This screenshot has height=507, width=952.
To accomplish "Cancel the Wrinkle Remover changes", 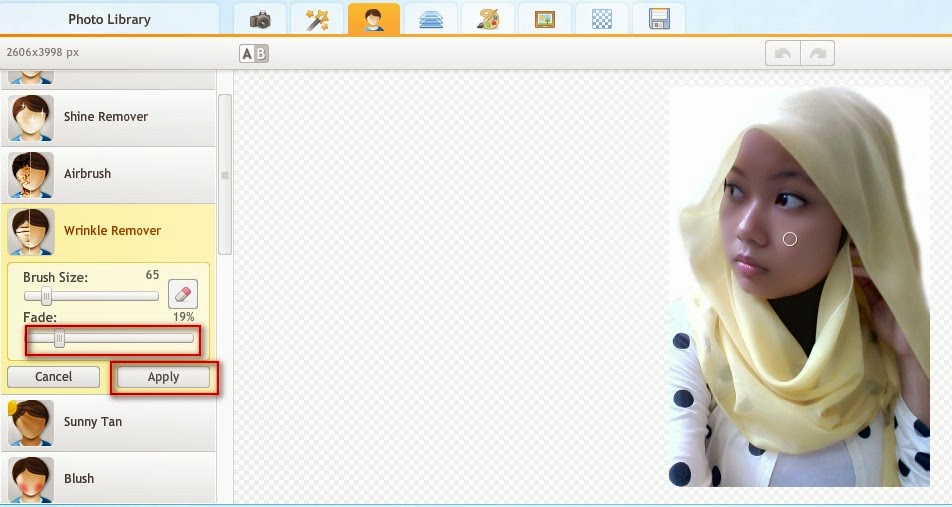I will point(53,376).
